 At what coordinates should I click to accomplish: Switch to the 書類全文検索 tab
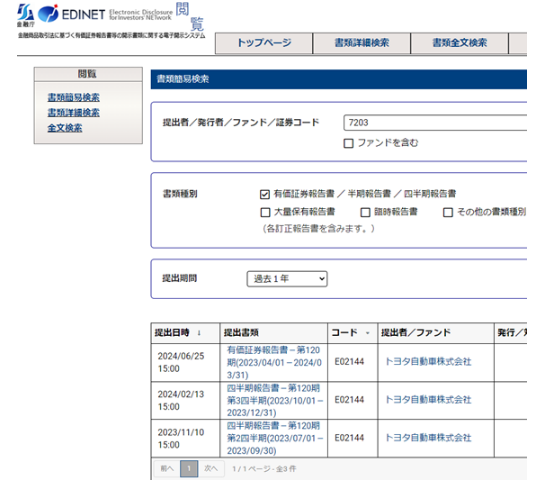click(460, 43)
